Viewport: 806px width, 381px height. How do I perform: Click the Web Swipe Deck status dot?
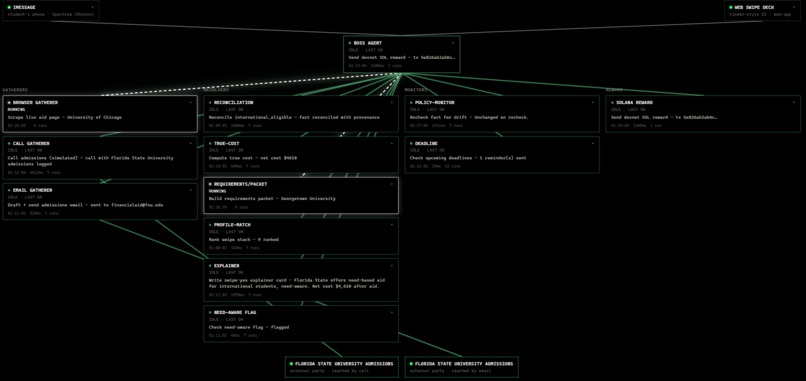730,7
